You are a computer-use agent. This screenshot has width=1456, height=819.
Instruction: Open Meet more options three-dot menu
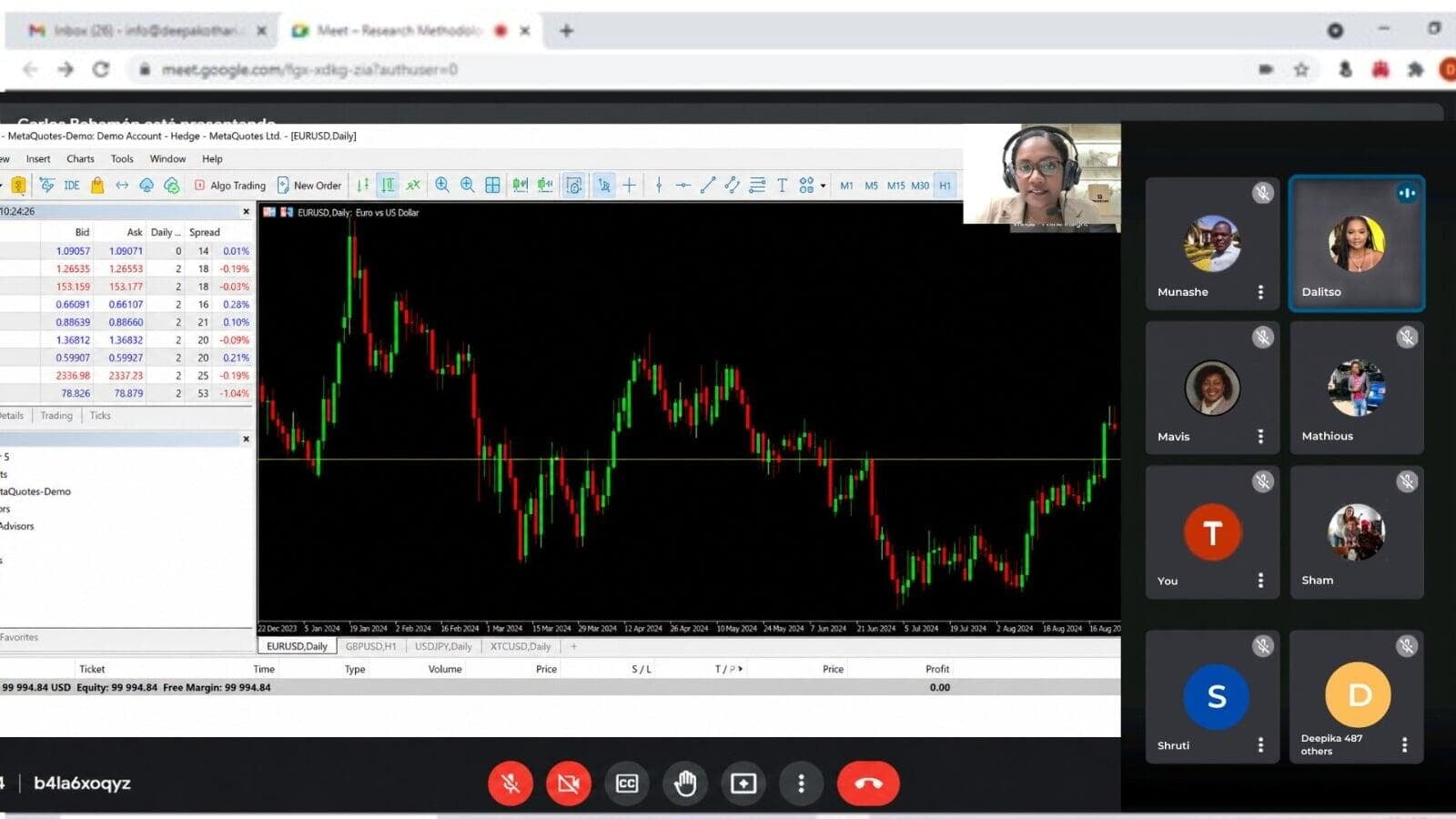click(x=801, y=783)
